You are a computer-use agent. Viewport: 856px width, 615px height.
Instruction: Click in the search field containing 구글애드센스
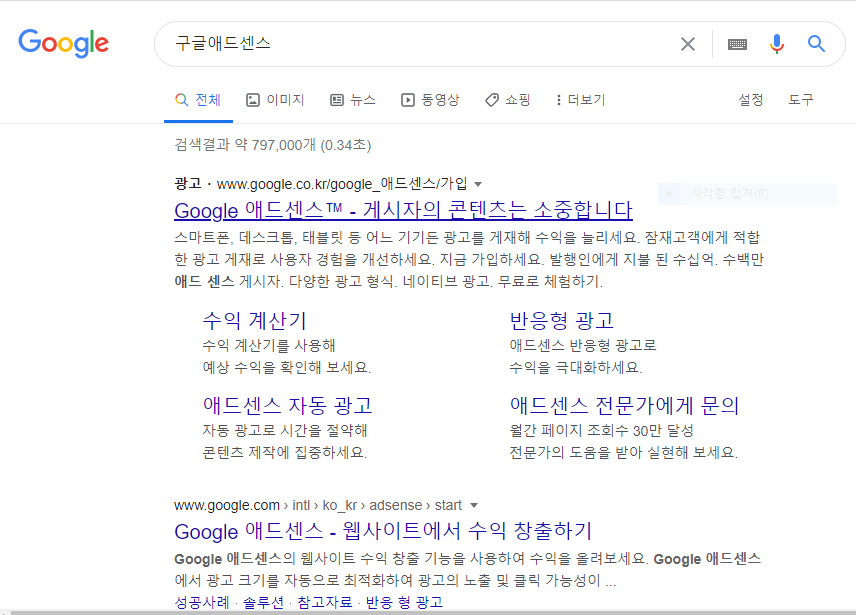420,44
